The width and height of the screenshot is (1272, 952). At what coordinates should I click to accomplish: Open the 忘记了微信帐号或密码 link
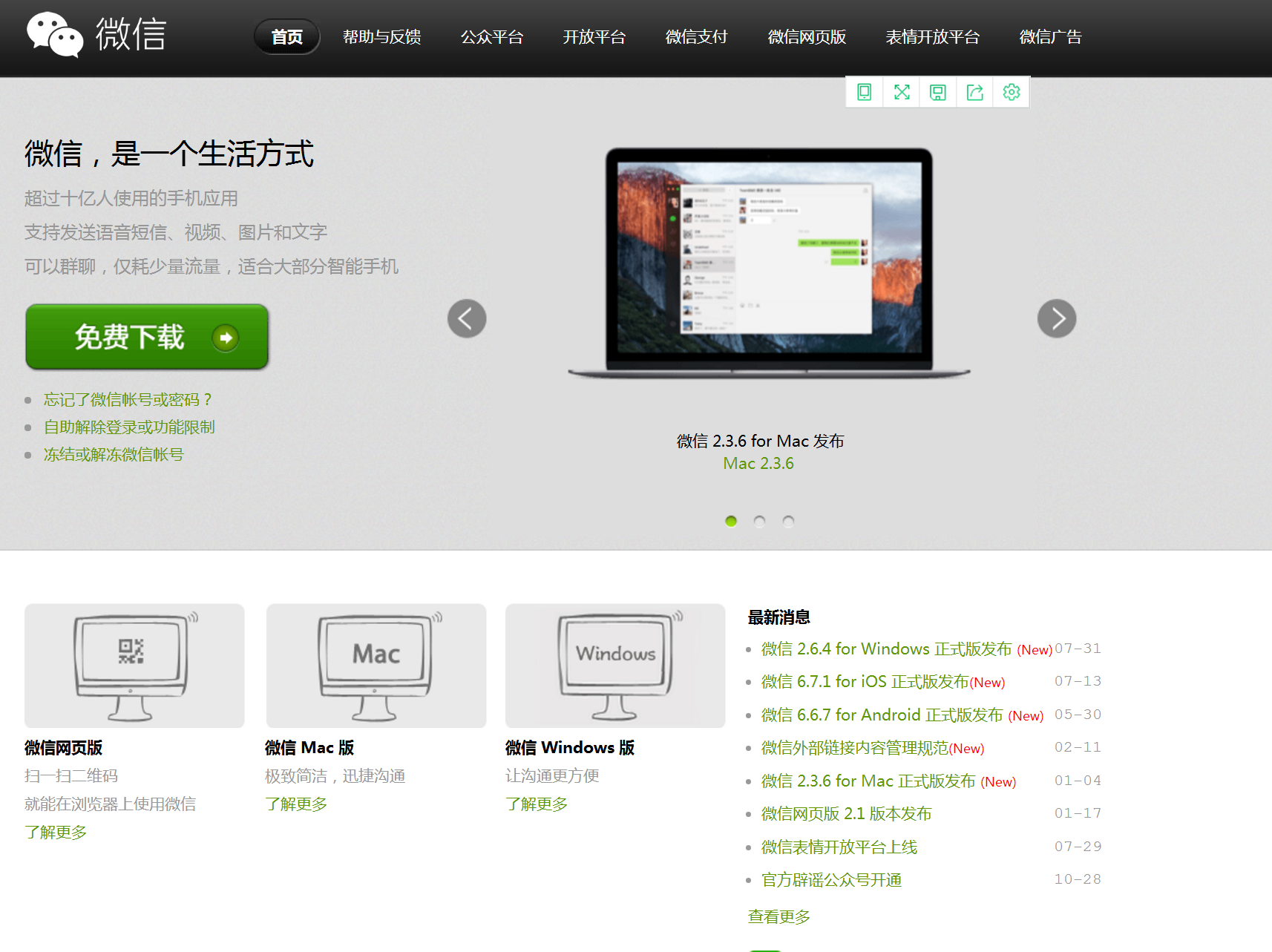tap(127, 399)
